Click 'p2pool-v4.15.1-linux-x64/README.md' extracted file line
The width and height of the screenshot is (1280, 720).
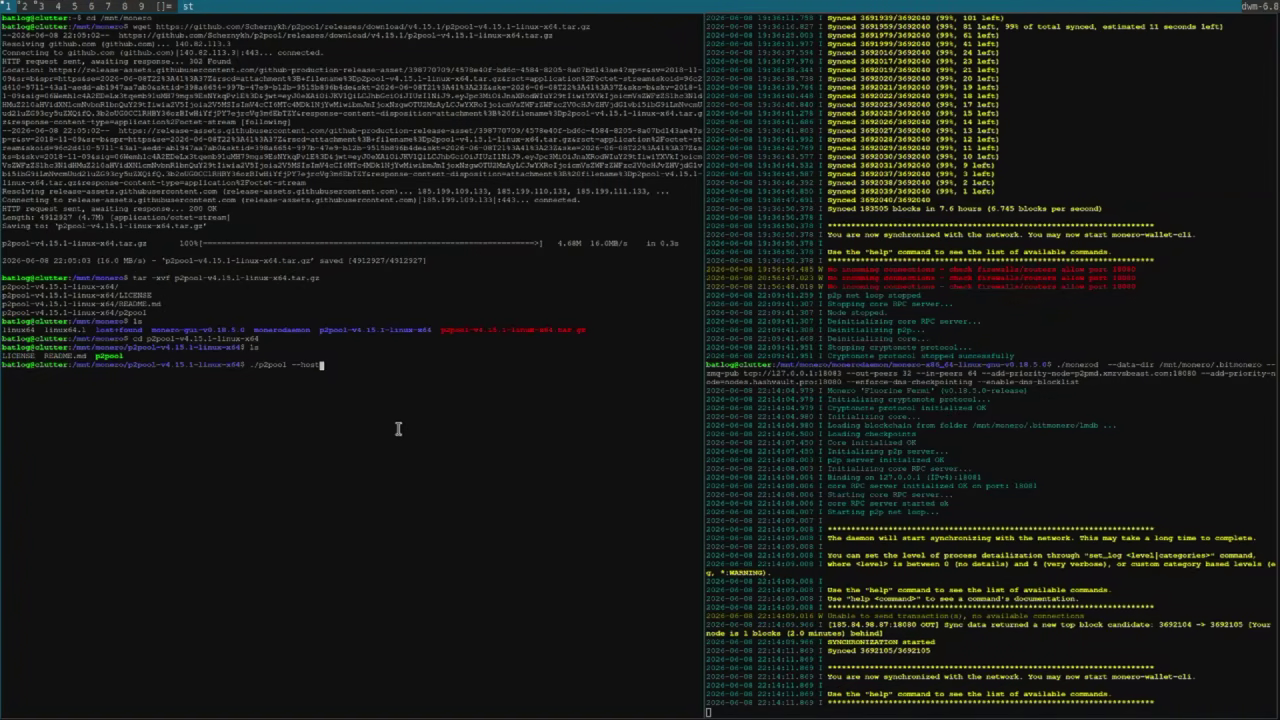81,304
